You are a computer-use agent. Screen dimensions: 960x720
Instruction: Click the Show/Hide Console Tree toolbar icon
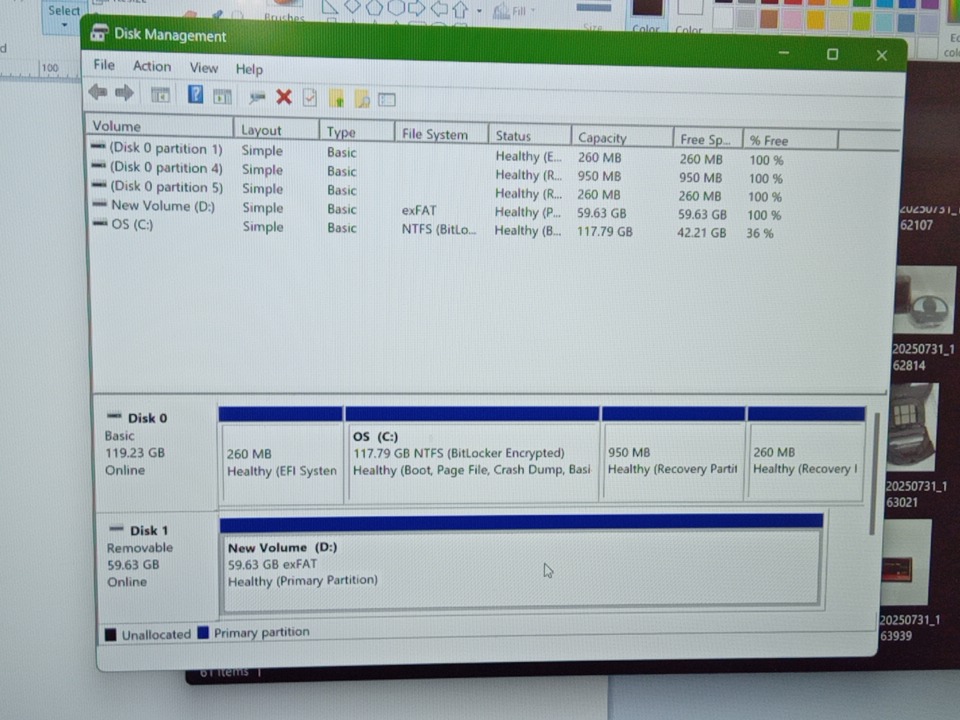click(160, 95)
